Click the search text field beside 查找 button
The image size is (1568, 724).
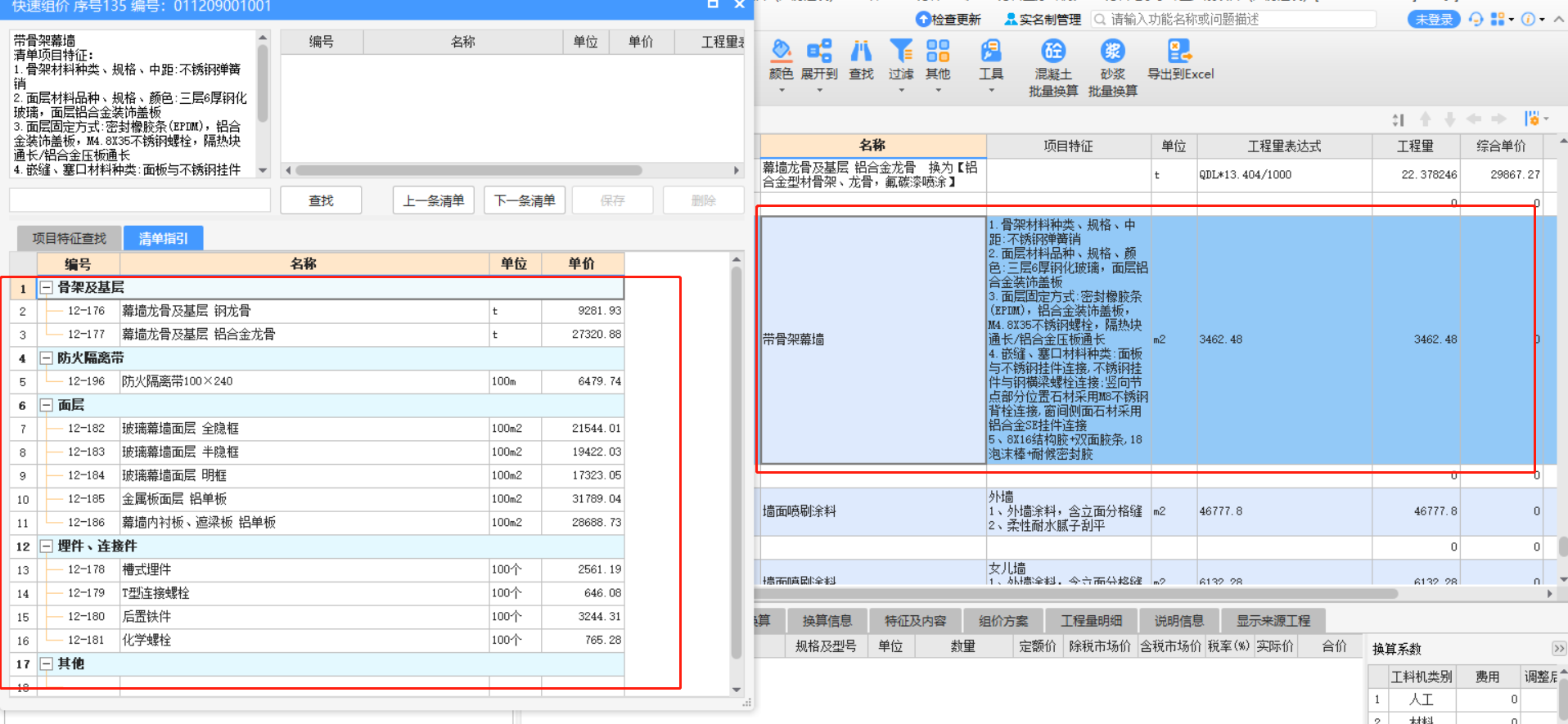(x=140, y=200)
